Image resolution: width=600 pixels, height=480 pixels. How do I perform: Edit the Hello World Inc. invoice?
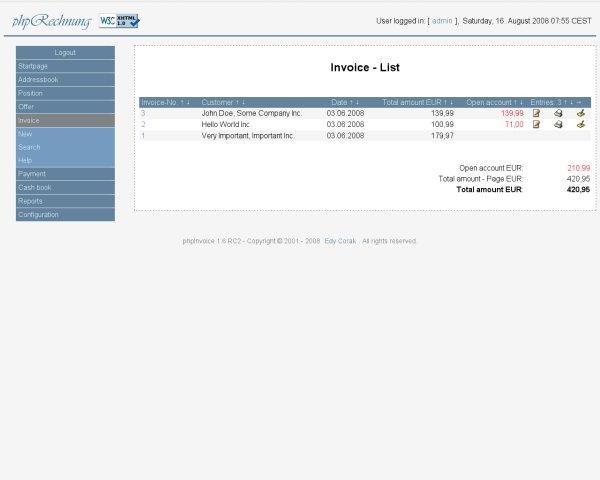(537, 124)
